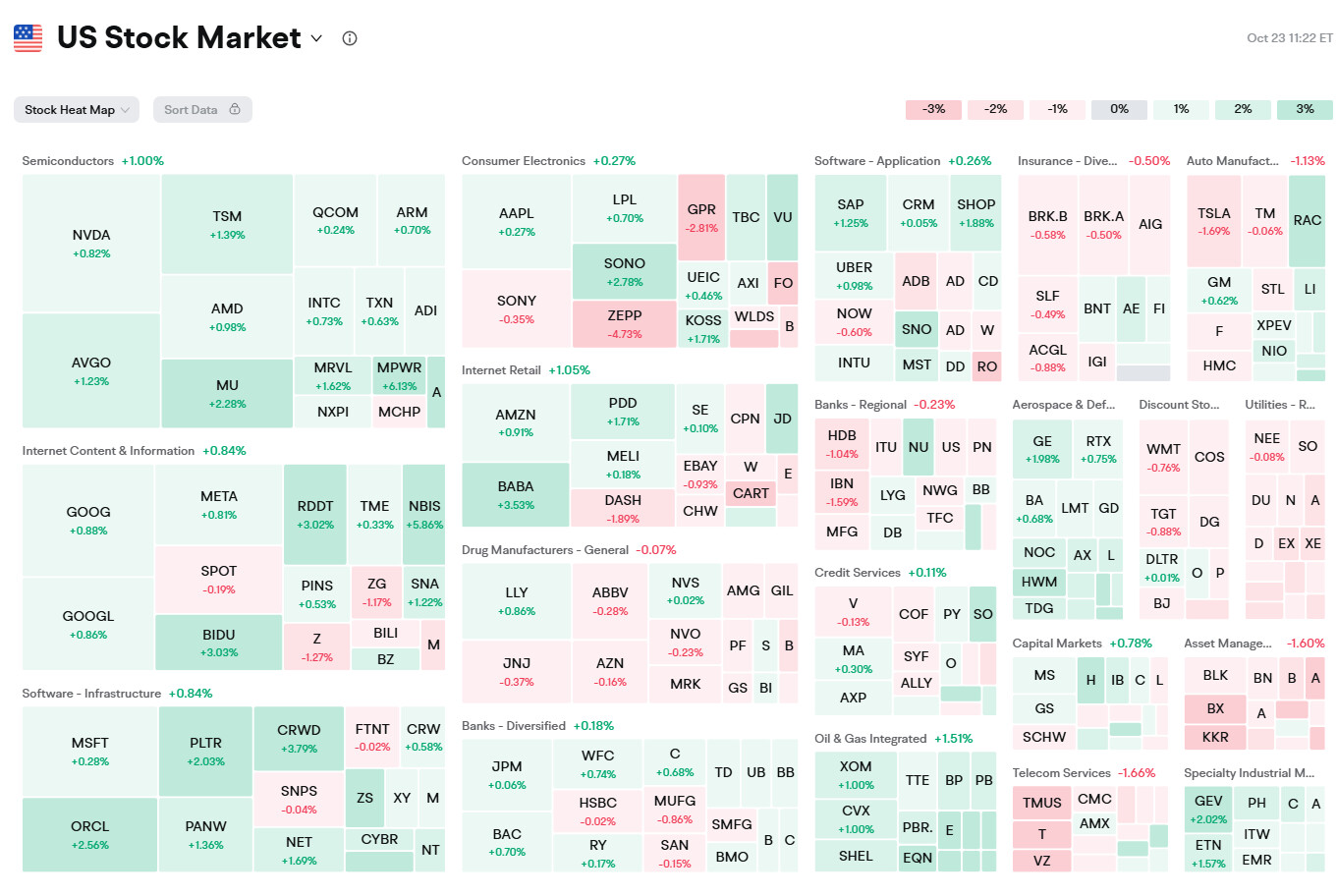Screen dimensions: 1337x896
Task: Click the US flag icon
Action: coord(28,38)
